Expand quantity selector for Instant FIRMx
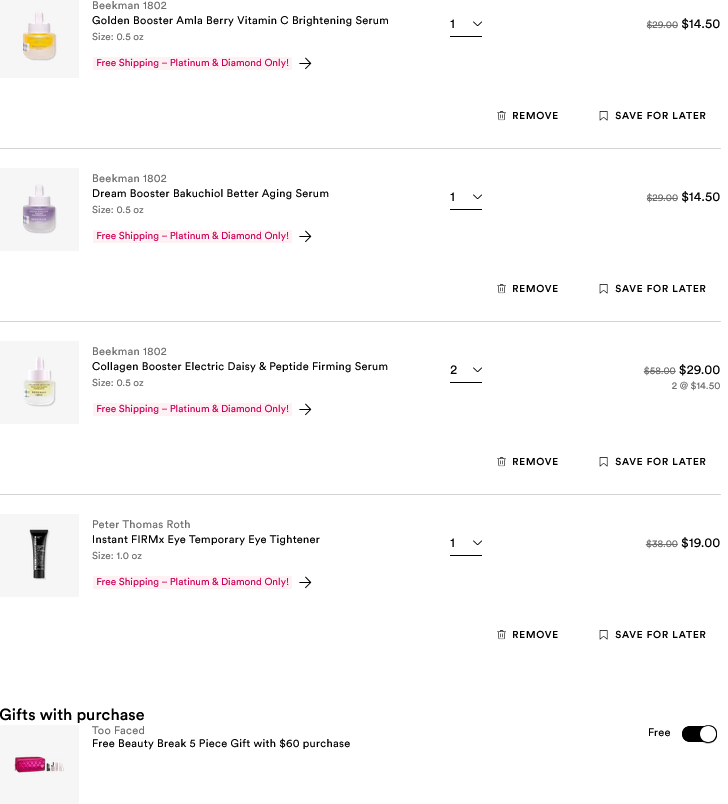Image resolution: width=728 pixels, height=804 pixels. pos(465,543)
